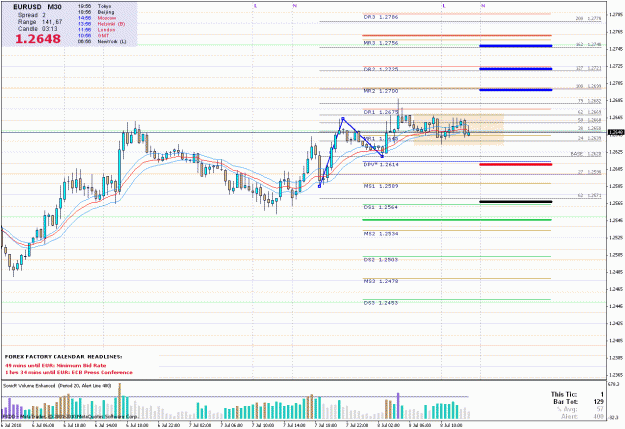The height and width of the screenshot is (429, 625).
Task: Click the Alert 400 value
Action: coord(582,416)
